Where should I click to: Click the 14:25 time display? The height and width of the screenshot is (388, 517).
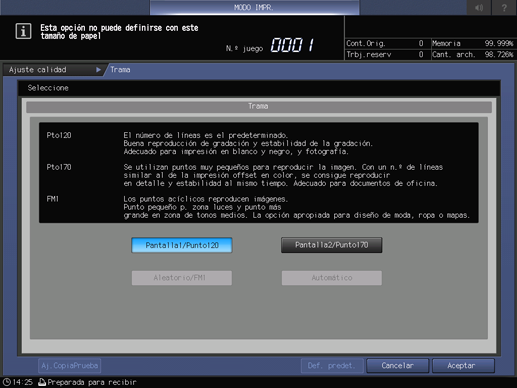pos(23,382)
